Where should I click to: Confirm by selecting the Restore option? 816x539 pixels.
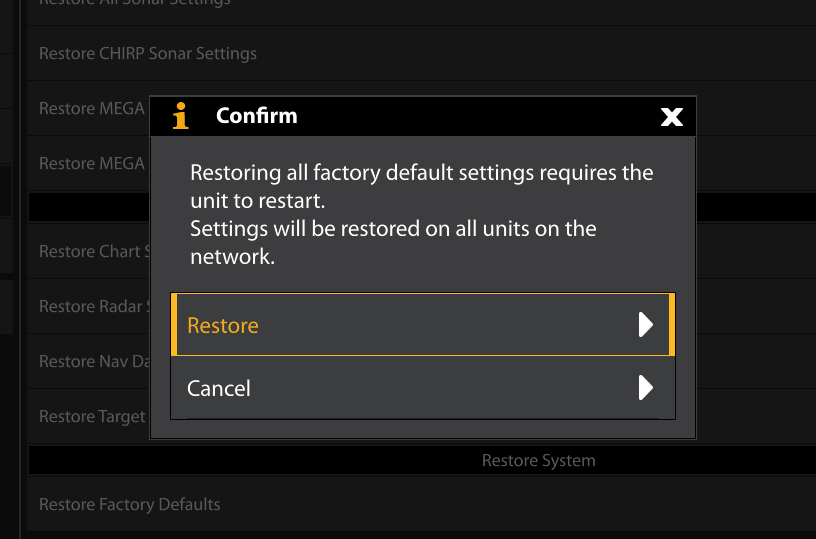(x=423, y=325)
